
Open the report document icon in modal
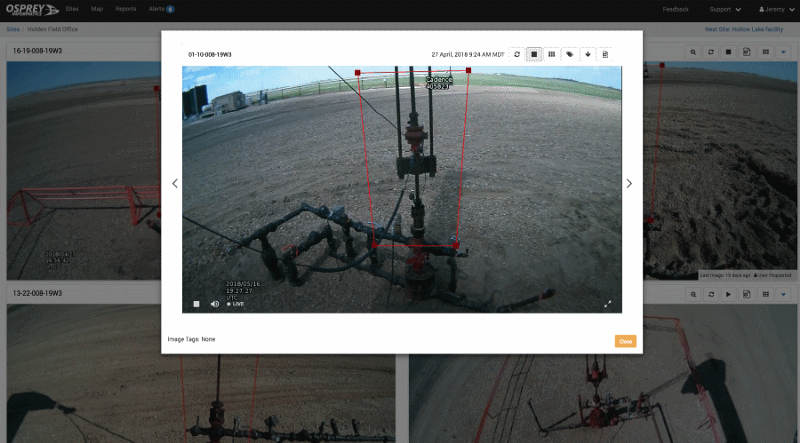pyautogui.click(x=605, y=54)
